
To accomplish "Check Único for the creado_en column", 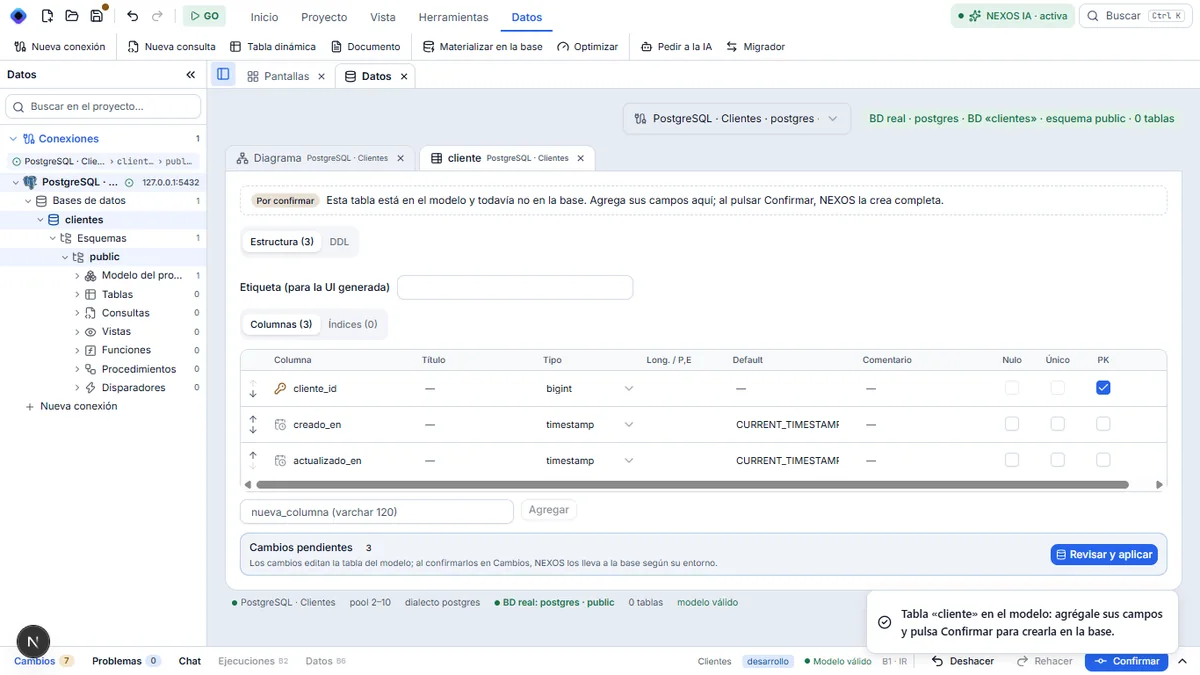I will pyautogui.click(x=1057, y=424).
